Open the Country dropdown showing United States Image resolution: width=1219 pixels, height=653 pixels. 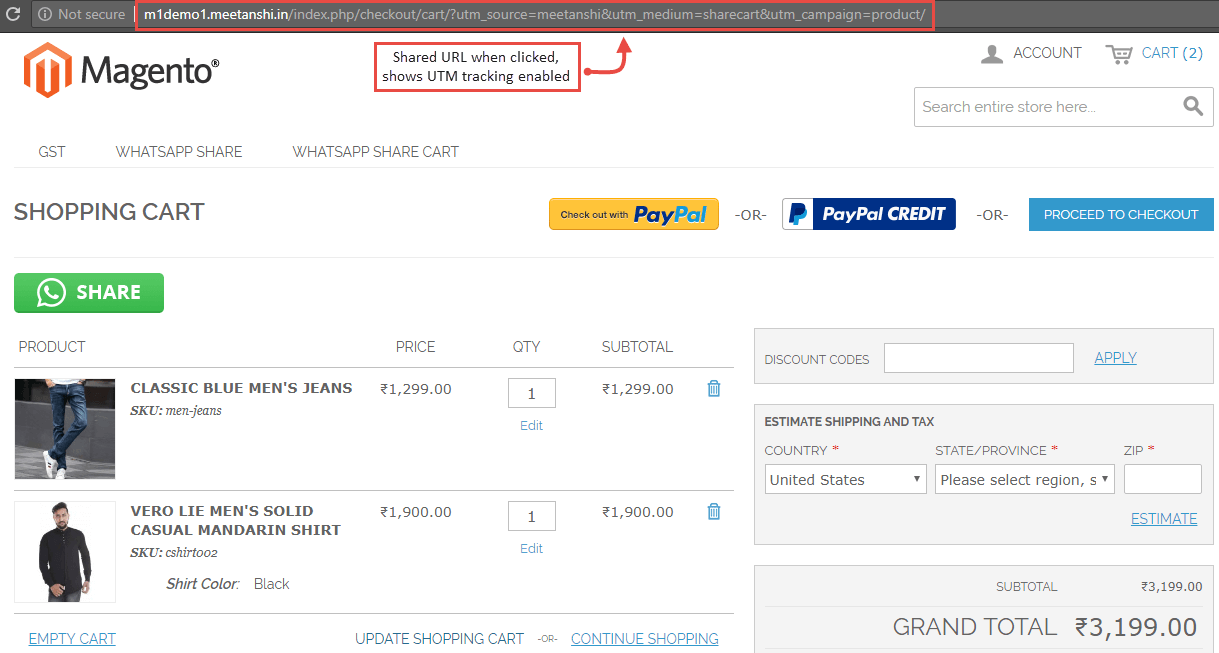pos(846,479)
